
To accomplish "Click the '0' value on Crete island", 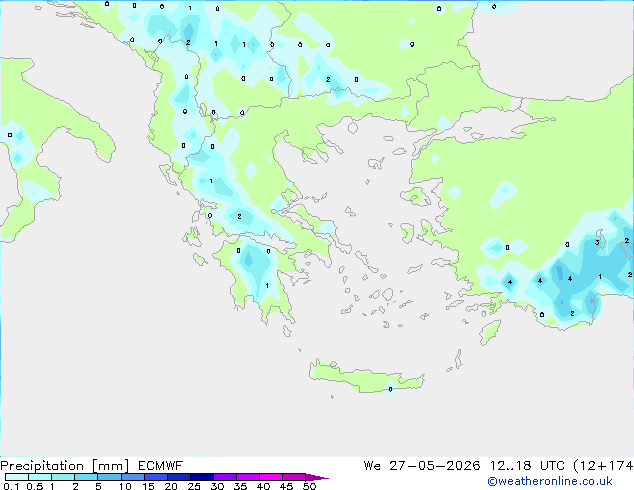I will coord(390,389).
